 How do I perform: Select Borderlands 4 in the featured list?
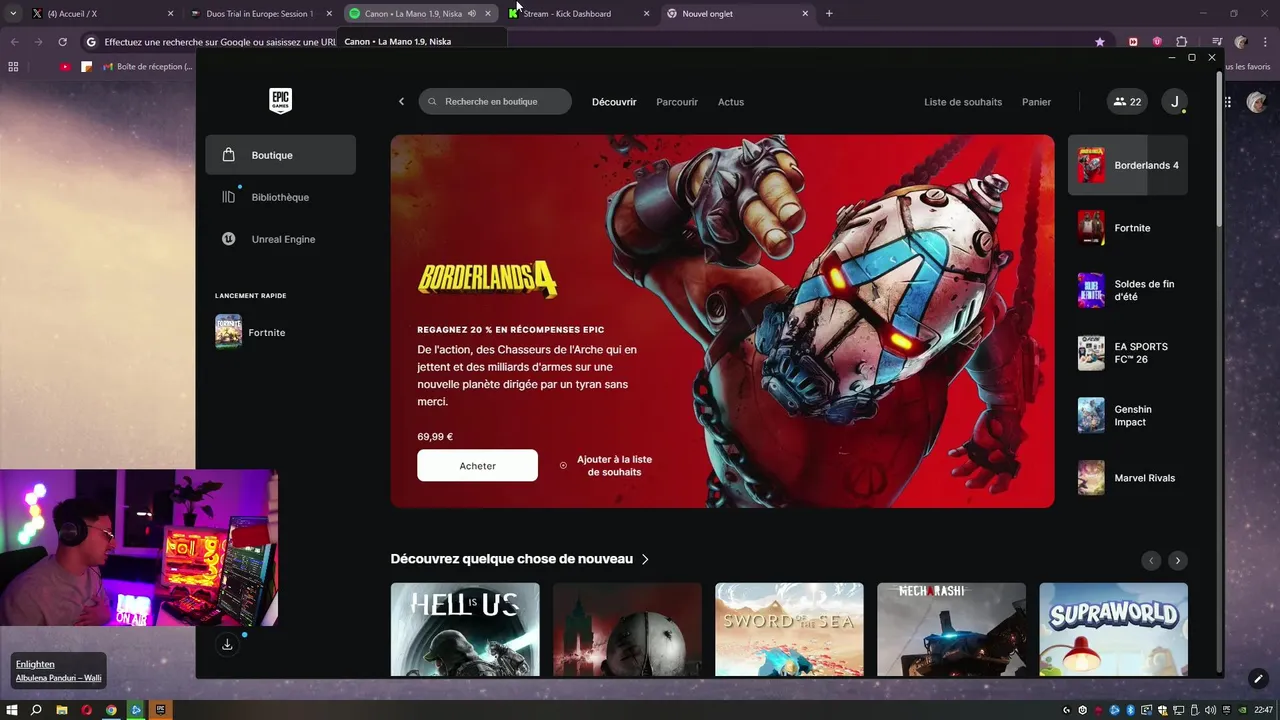(1128, 165)
